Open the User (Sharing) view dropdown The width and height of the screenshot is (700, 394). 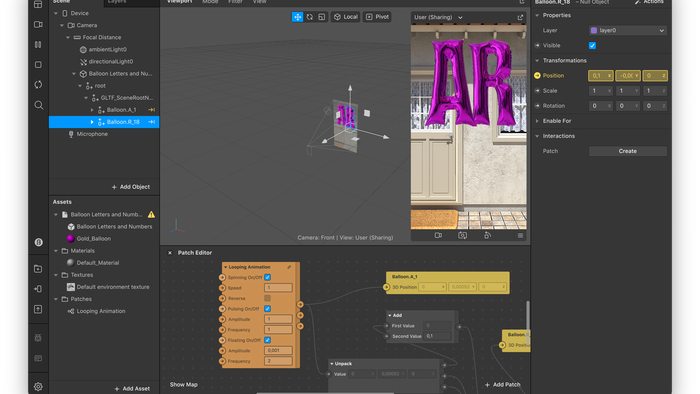point(438,17)
